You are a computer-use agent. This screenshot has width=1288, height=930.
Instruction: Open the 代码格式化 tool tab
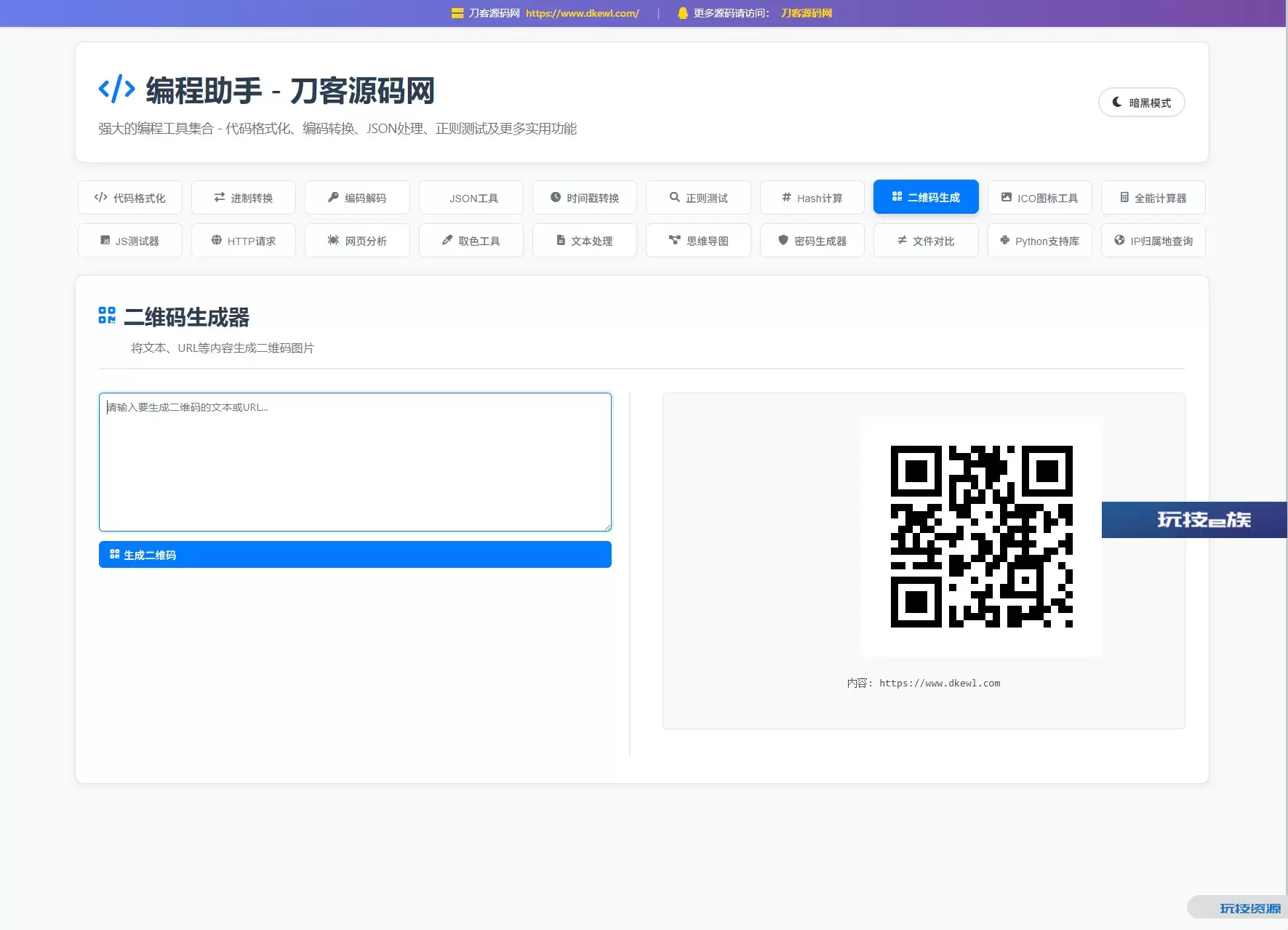(x=129, y=198)
